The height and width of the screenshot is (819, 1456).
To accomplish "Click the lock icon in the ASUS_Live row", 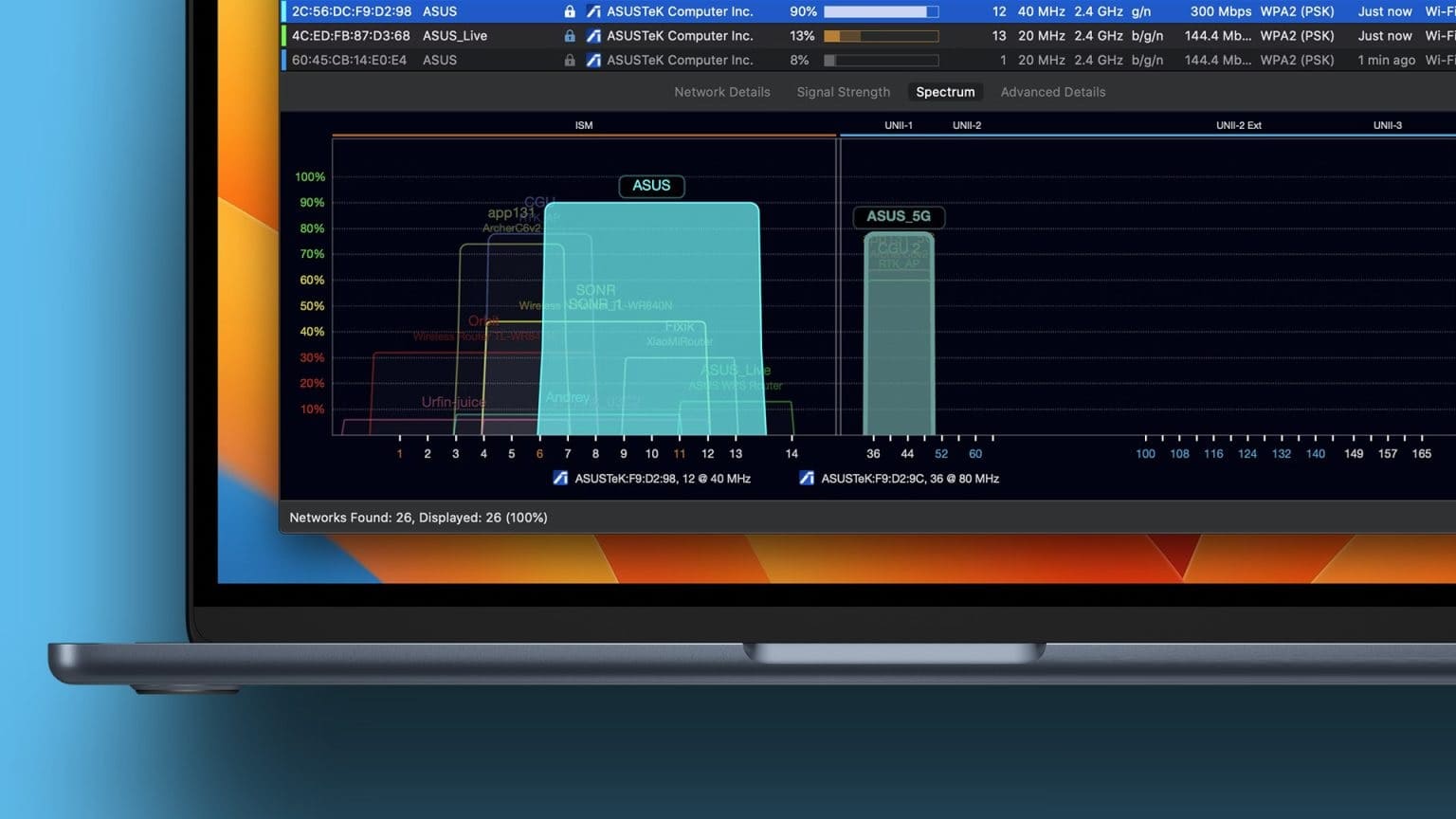I will pos(570,36).
